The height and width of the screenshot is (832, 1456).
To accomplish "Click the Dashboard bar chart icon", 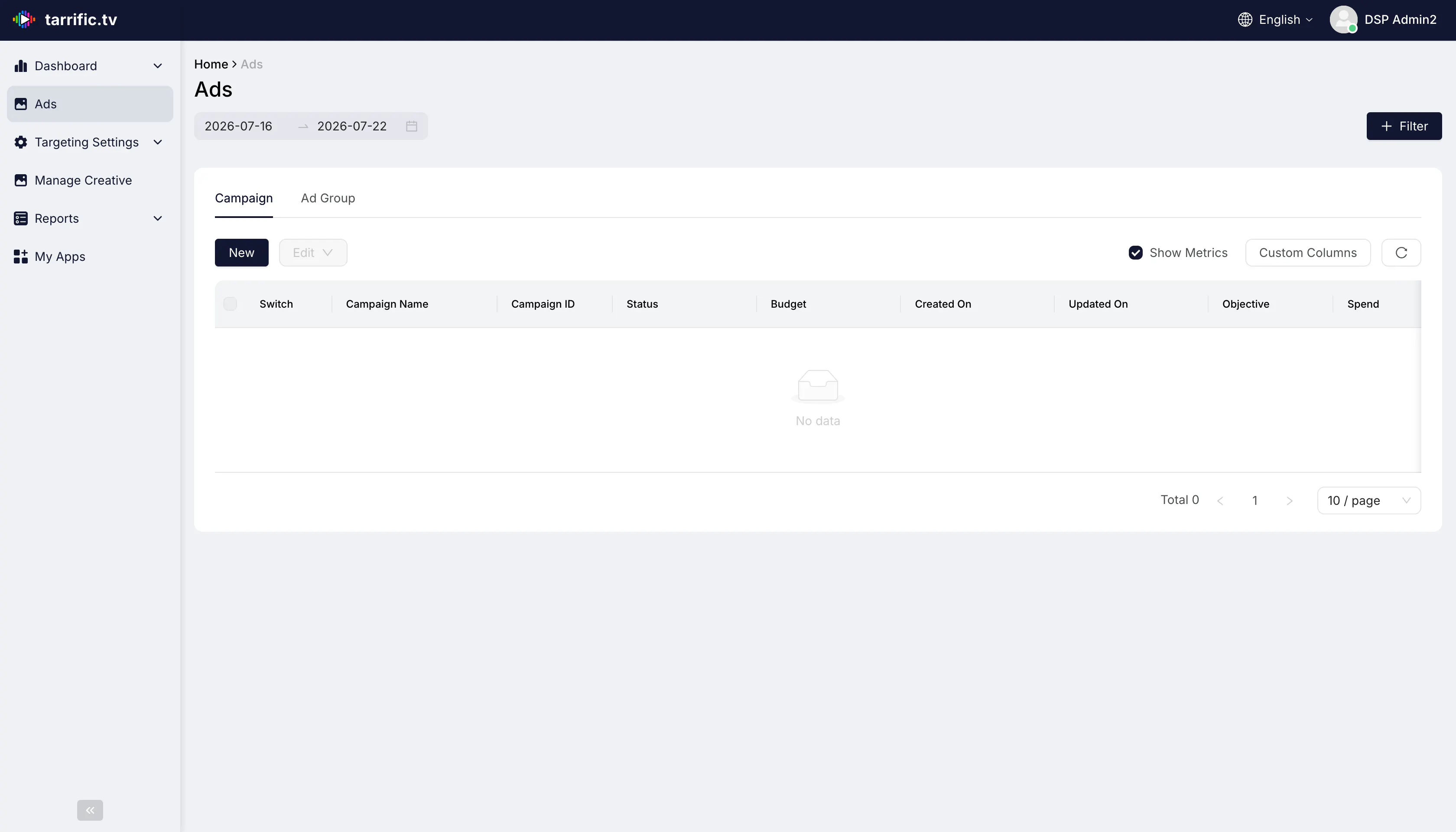I will pyautogui.click(x=20, y=66).
